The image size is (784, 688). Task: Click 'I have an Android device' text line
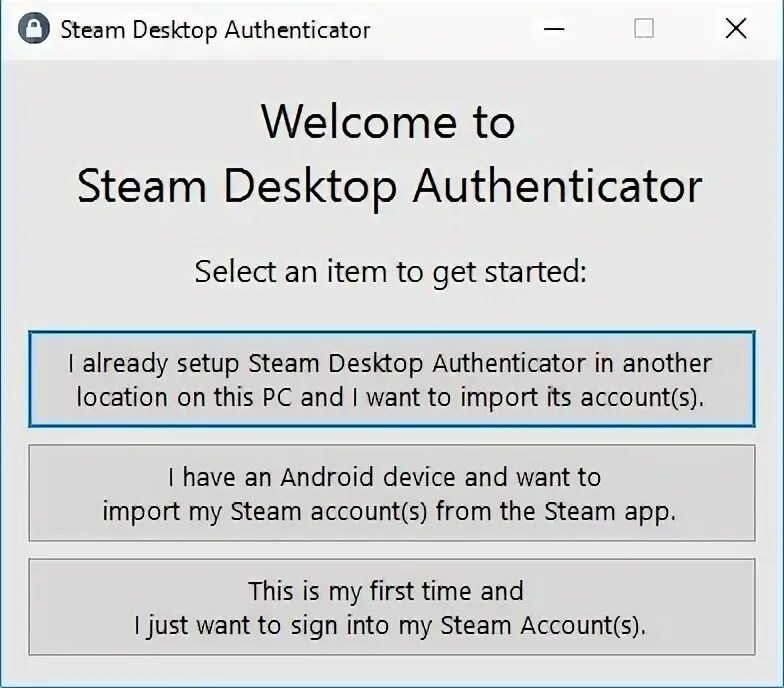(384, 477)
